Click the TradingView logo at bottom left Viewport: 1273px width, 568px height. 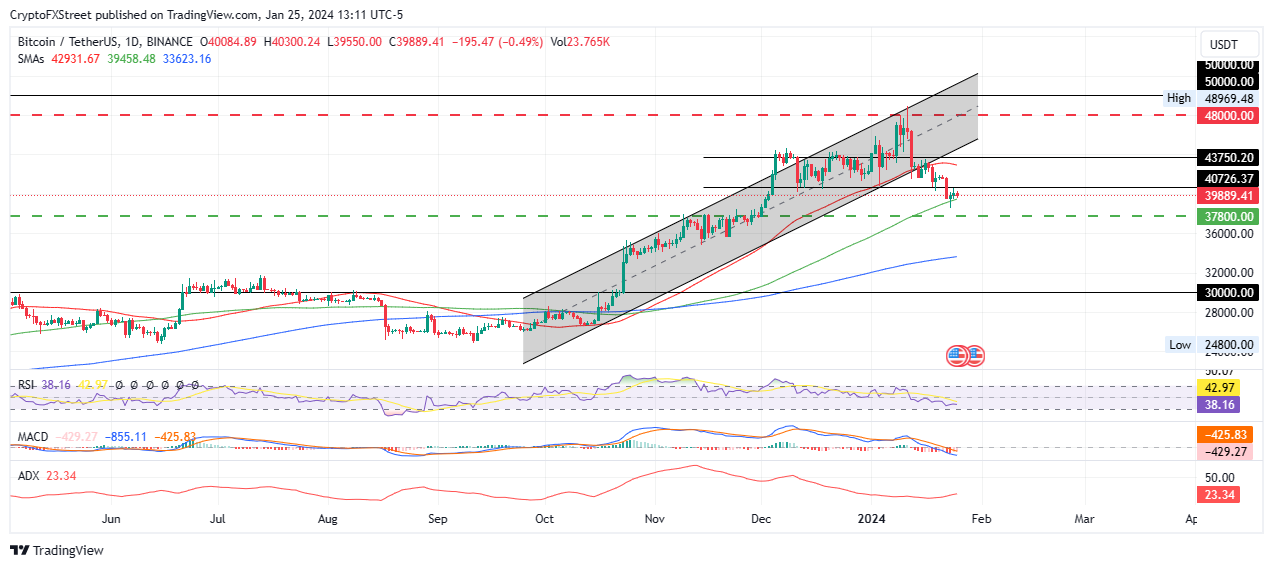pyautogui.click(x=57, y=550)
